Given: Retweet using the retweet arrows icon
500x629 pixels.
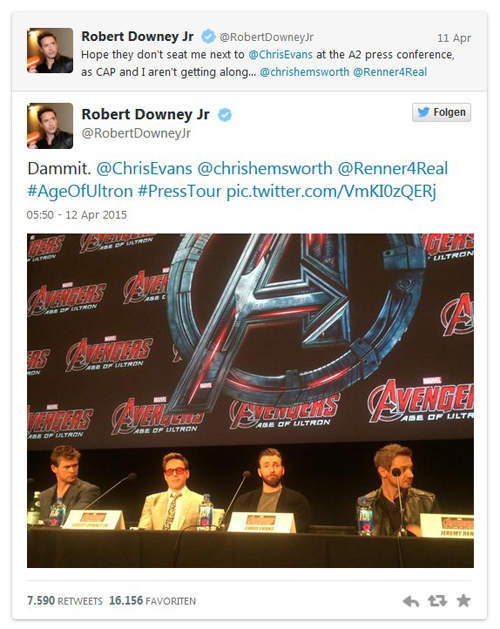Looking at the screenshot, I should [437, 601].
